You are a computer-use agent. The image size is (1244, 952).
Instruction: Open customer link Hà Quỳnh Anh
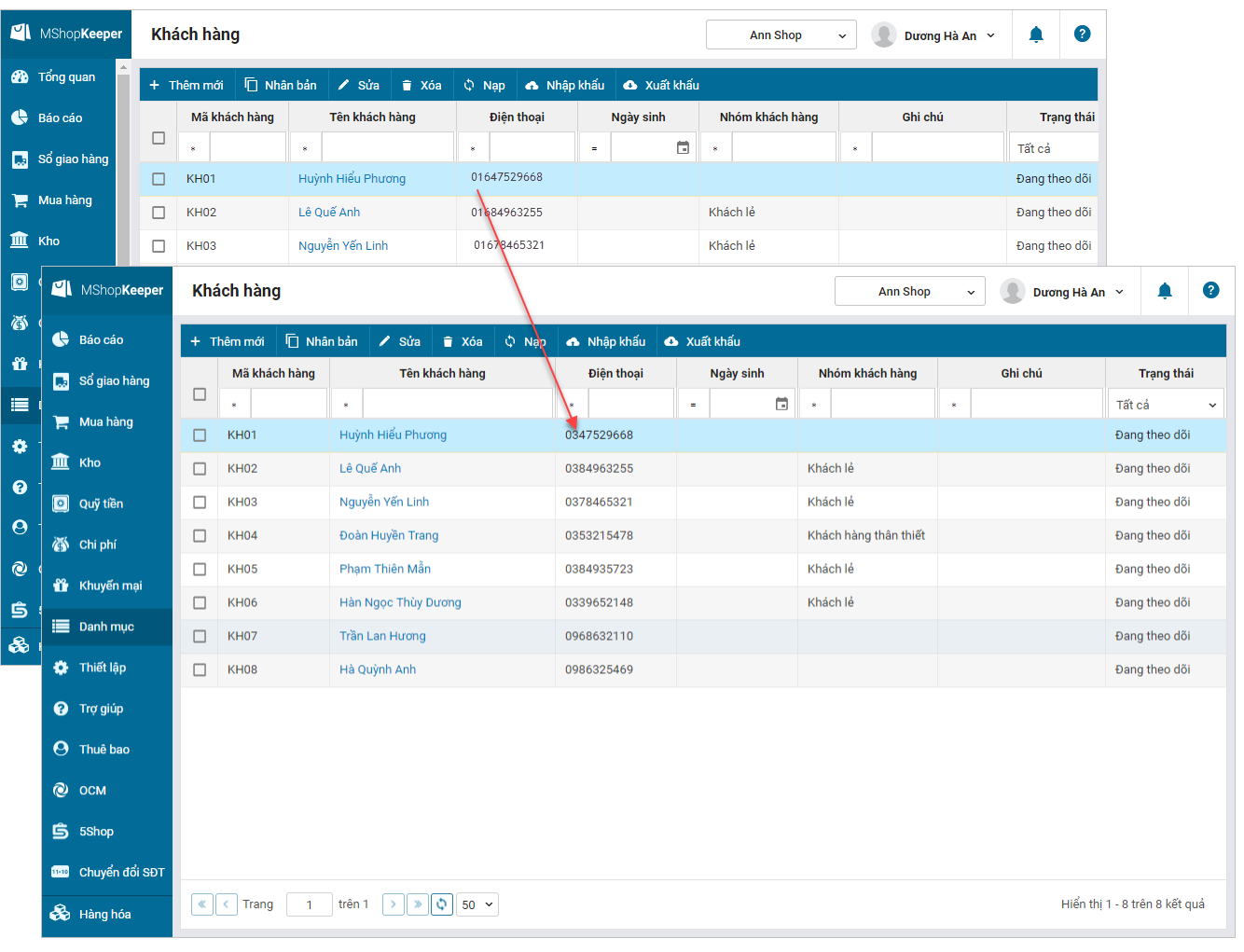(x=378, y=669)
